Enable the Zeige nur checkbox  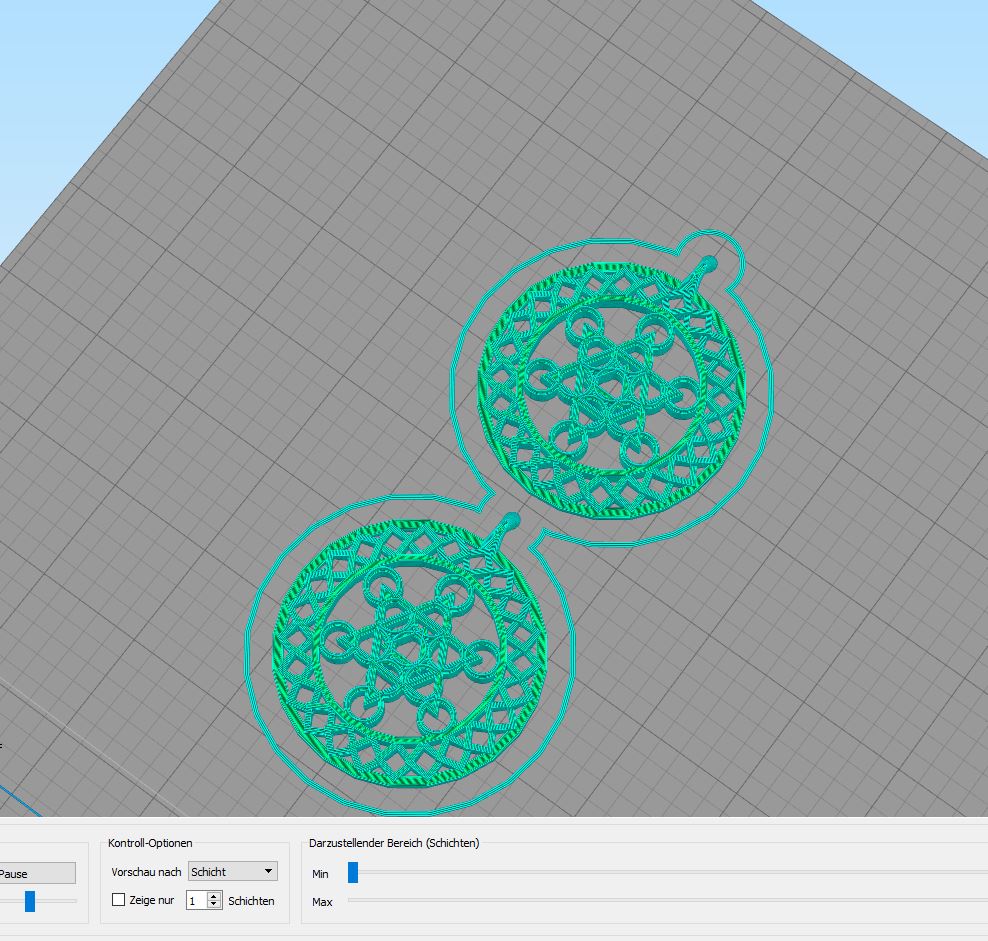(118, 900)
